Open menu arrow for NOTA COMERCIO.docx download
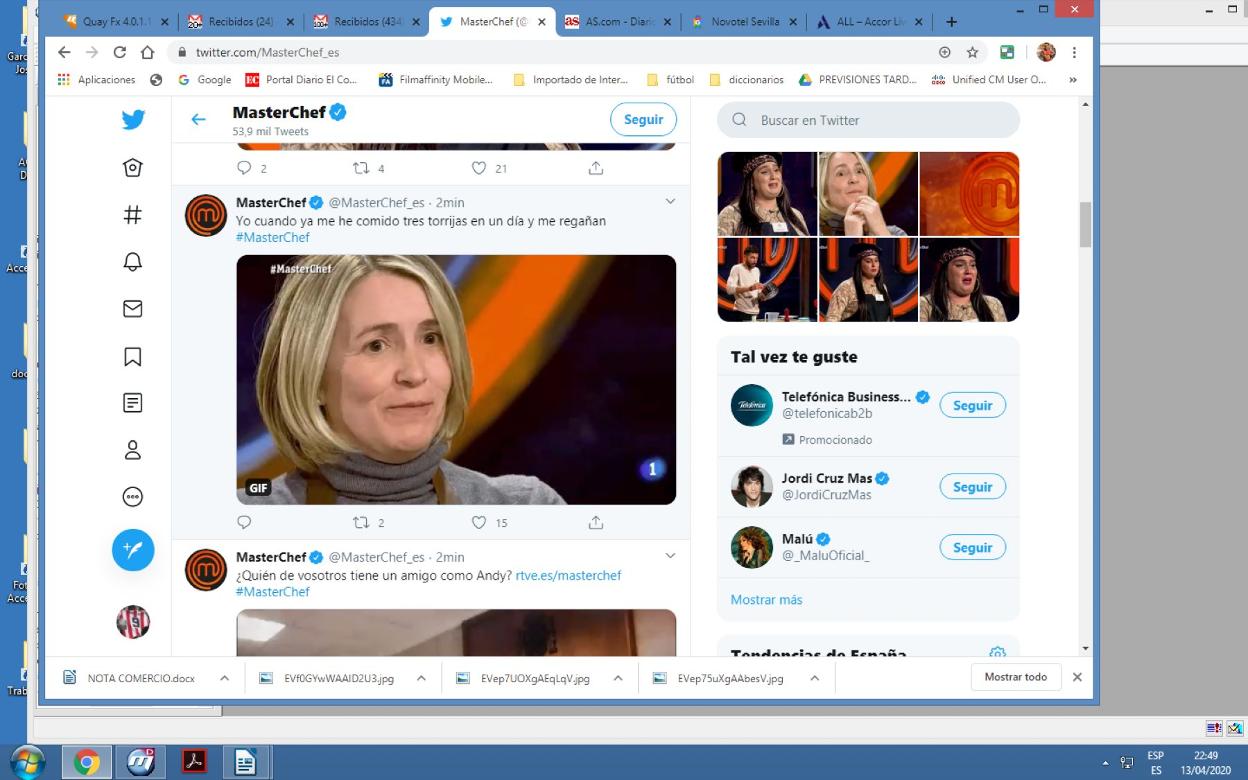Image resolution: width=1248 pixels, height=780 pixels. point(224,678)
